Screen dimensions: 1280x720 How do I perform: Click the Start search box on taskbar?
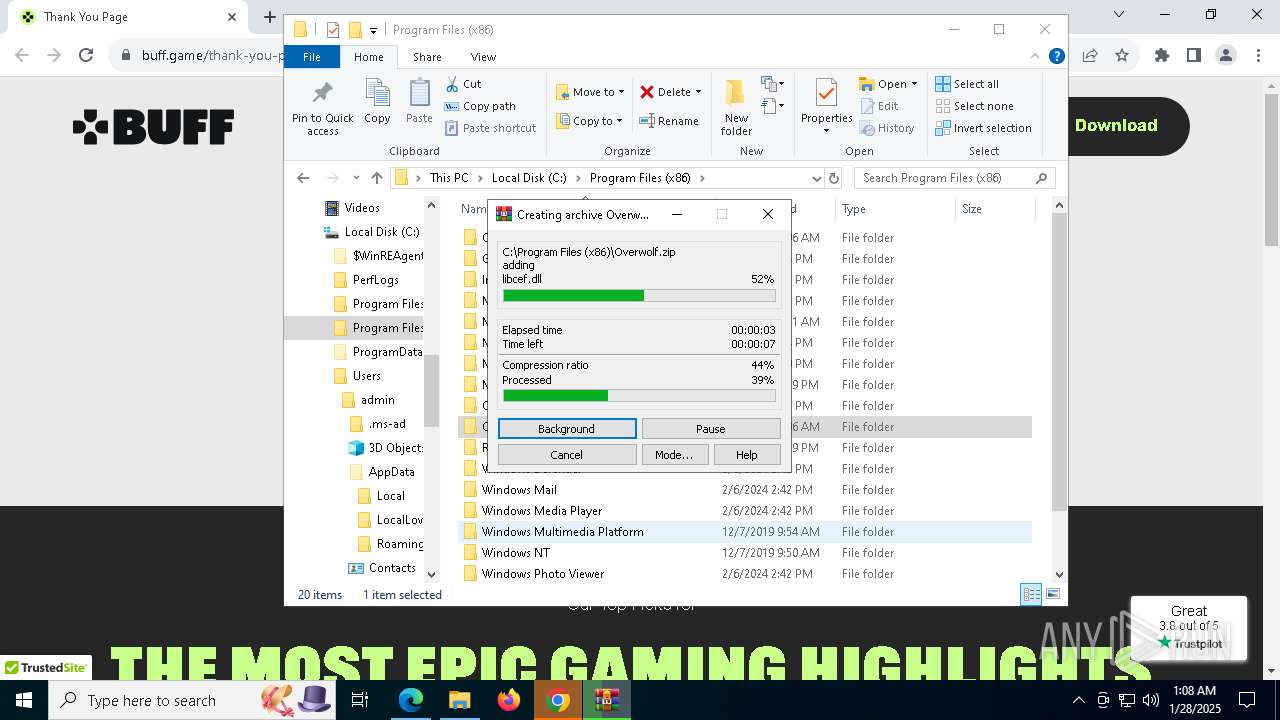click(194, 700)
